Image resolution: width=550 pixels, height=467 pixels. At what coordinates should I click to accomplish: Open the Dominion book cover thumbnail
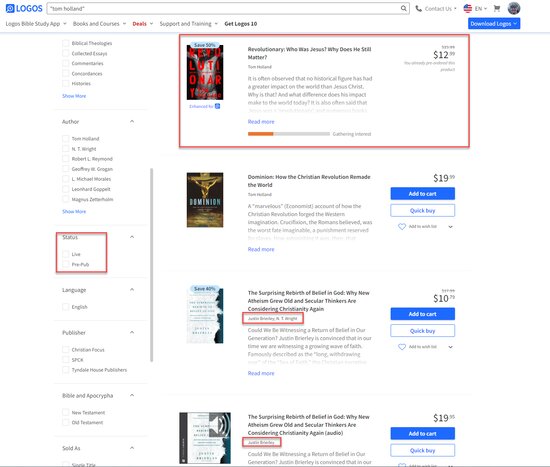click(205, 200)
